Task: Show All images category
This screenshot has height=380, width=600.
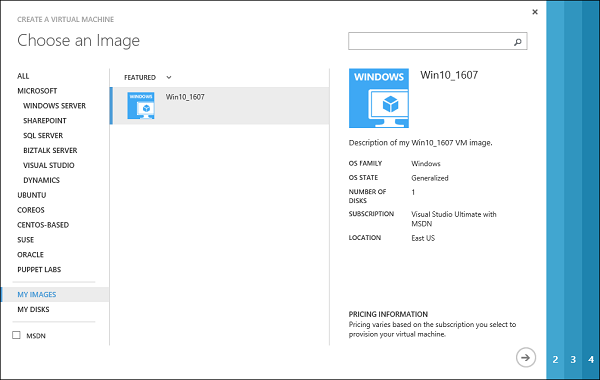Action: [23, 76]
